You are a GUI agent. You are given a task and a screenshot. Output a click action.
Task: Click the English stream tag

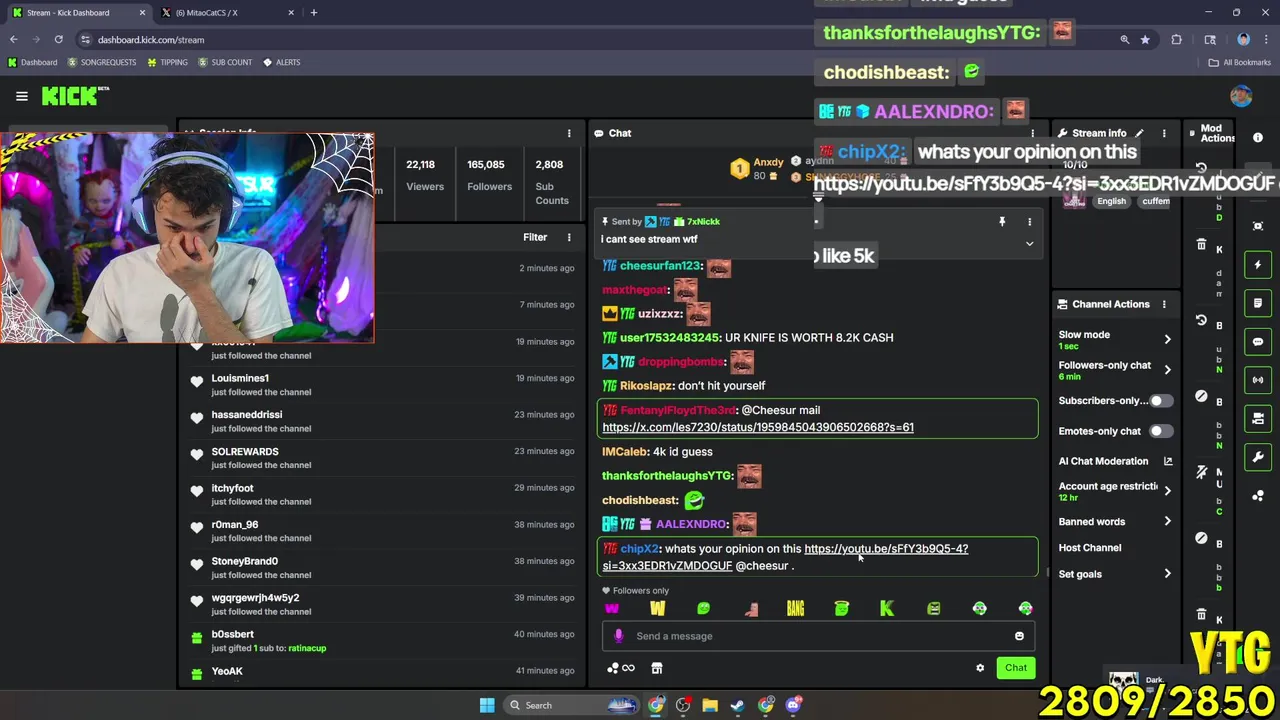(x=1111, y=201)
